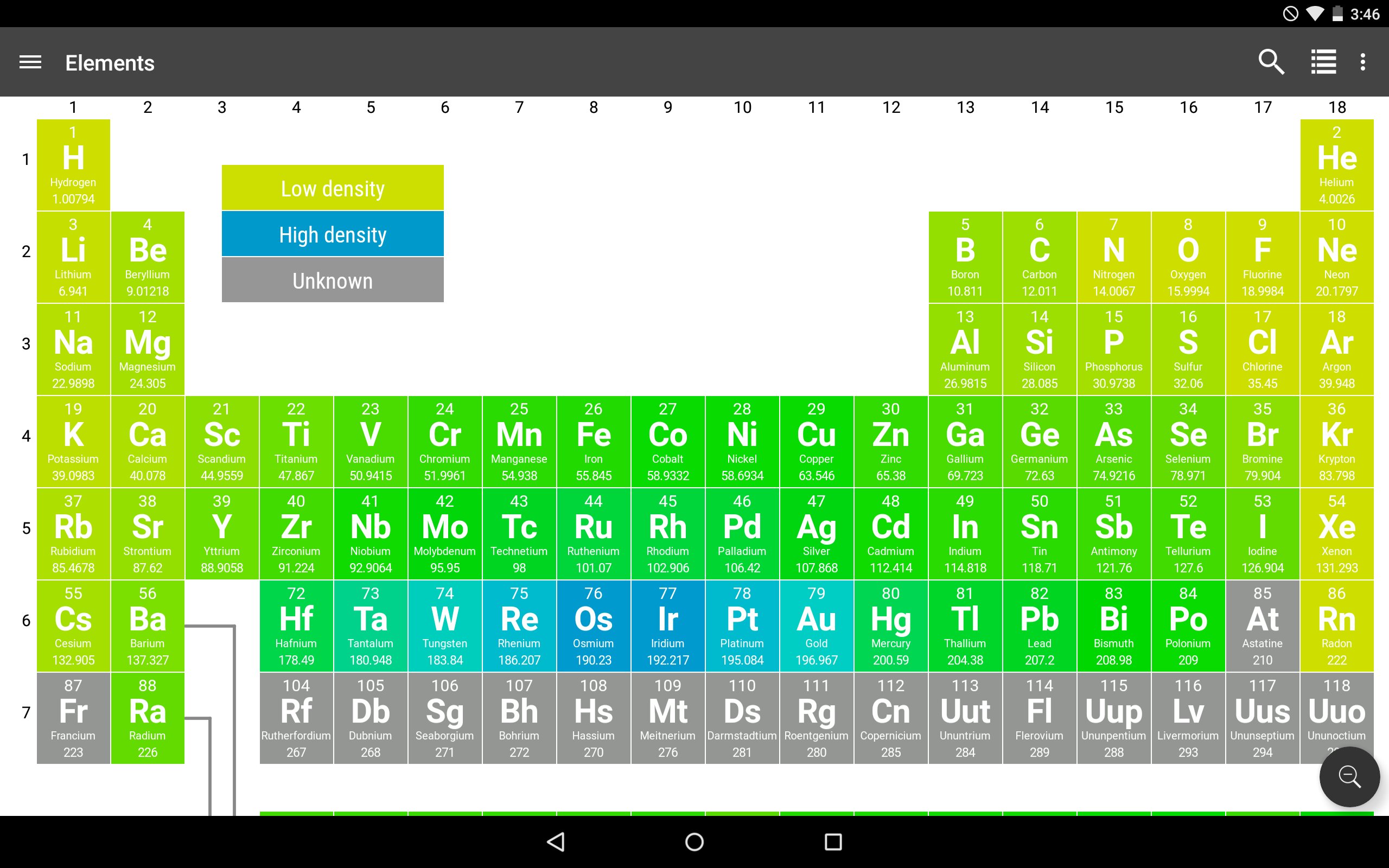Expand details for Radon

(x=1336, y=626)
